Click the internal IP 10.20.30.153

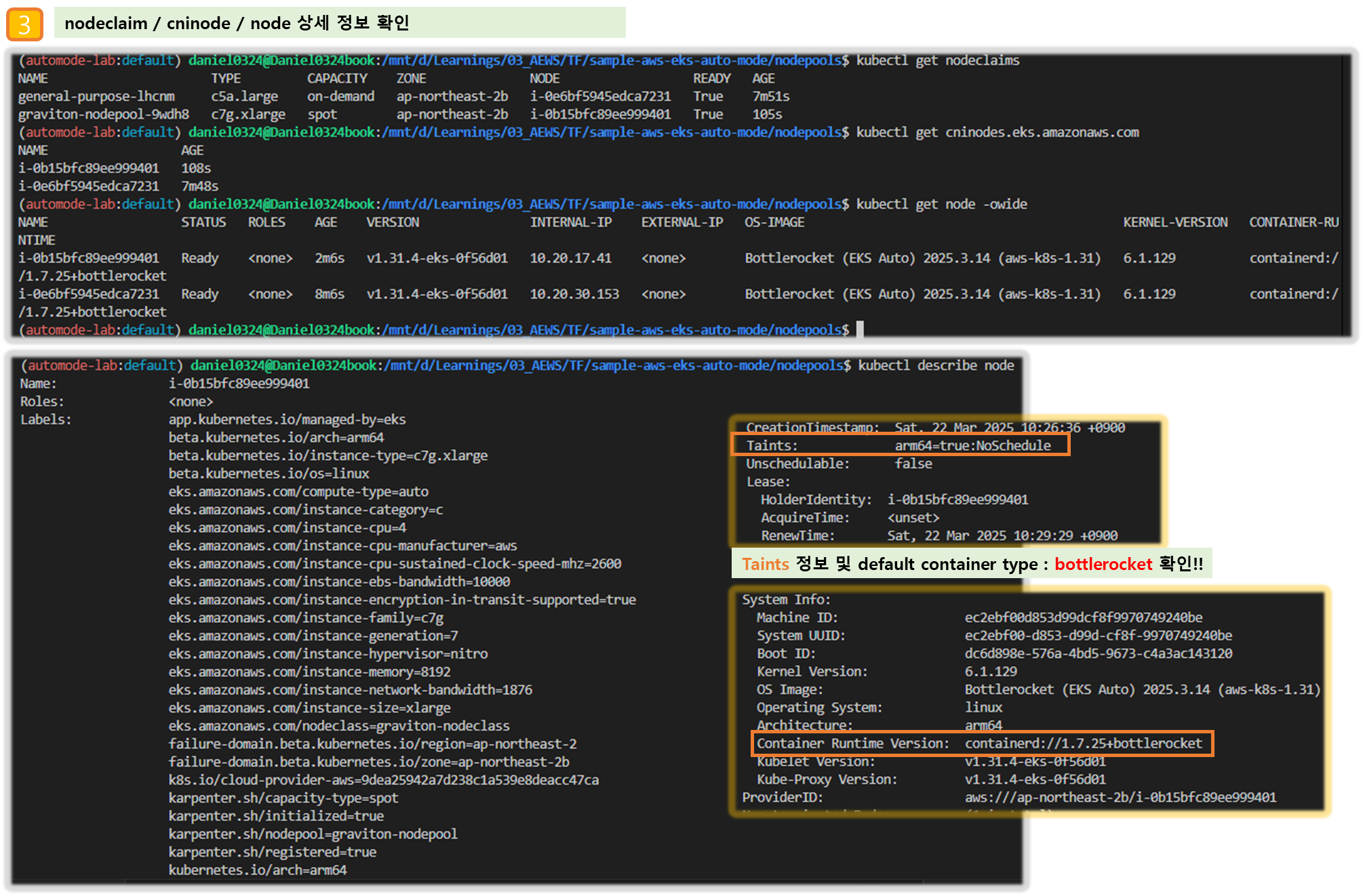(x=574, y=294)
